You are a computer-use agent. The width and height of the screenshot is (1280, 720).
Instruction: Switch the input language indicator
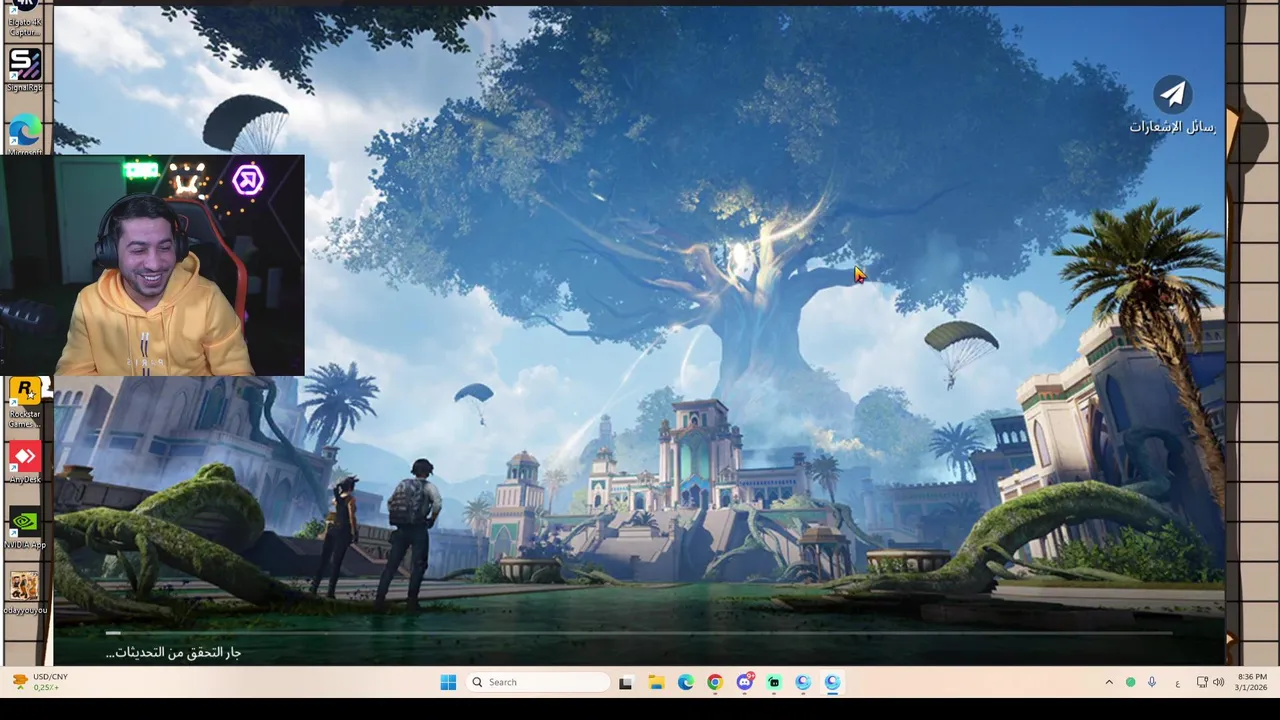(x=1177, y=683)
